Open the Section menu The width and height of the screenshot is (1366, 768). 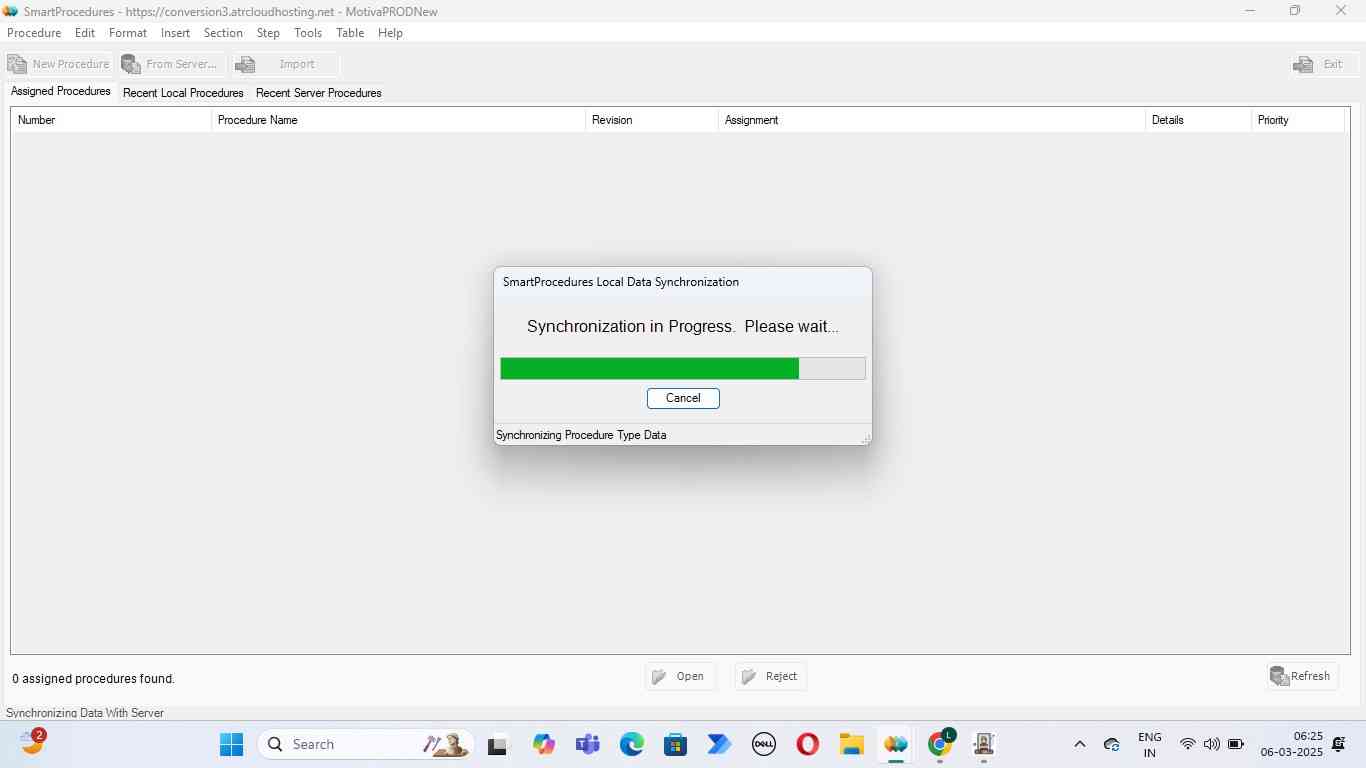(x=223, y=33)
